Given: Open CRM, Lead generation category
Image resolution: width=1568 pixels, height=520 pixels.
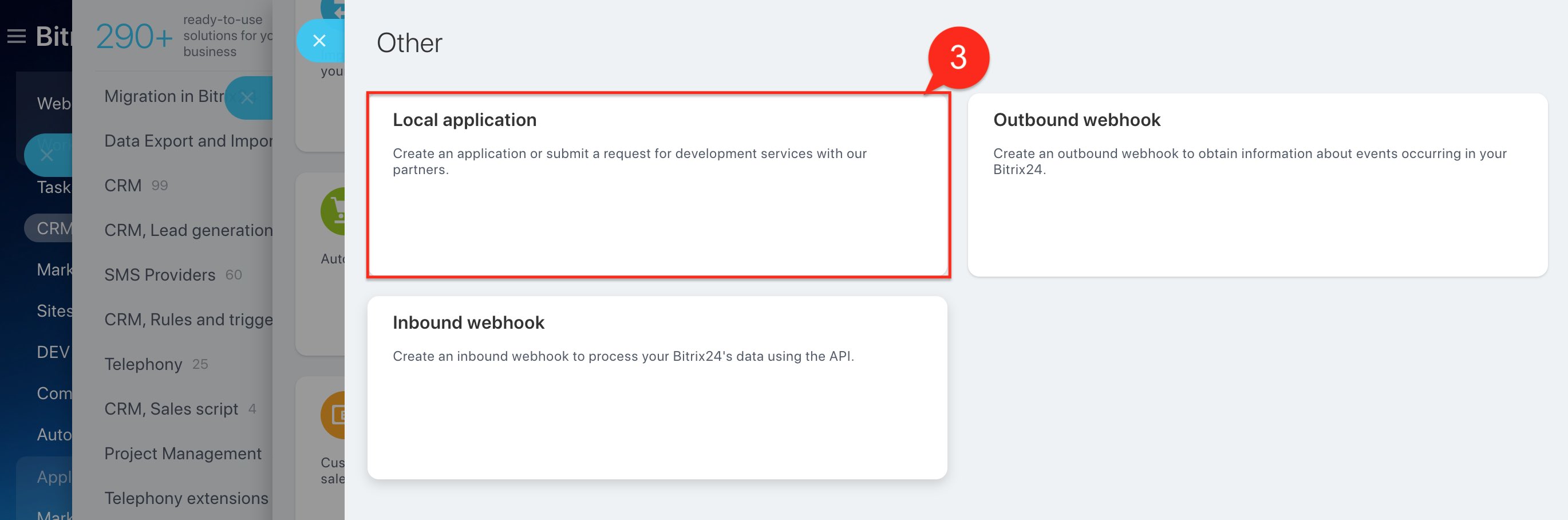Looking at the screenshot, I should click(188, 230).
